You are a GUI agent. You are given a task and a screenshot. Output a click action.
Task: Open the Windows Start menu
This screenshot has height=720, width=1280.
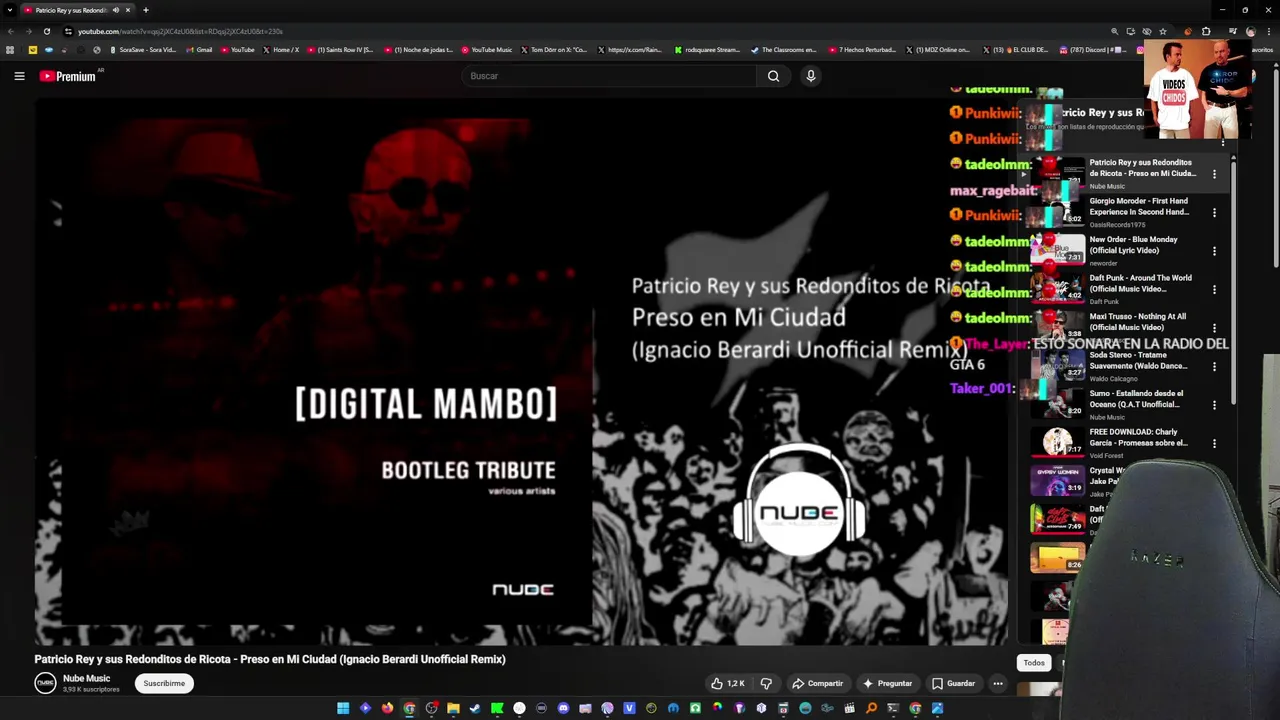[343, 708]
